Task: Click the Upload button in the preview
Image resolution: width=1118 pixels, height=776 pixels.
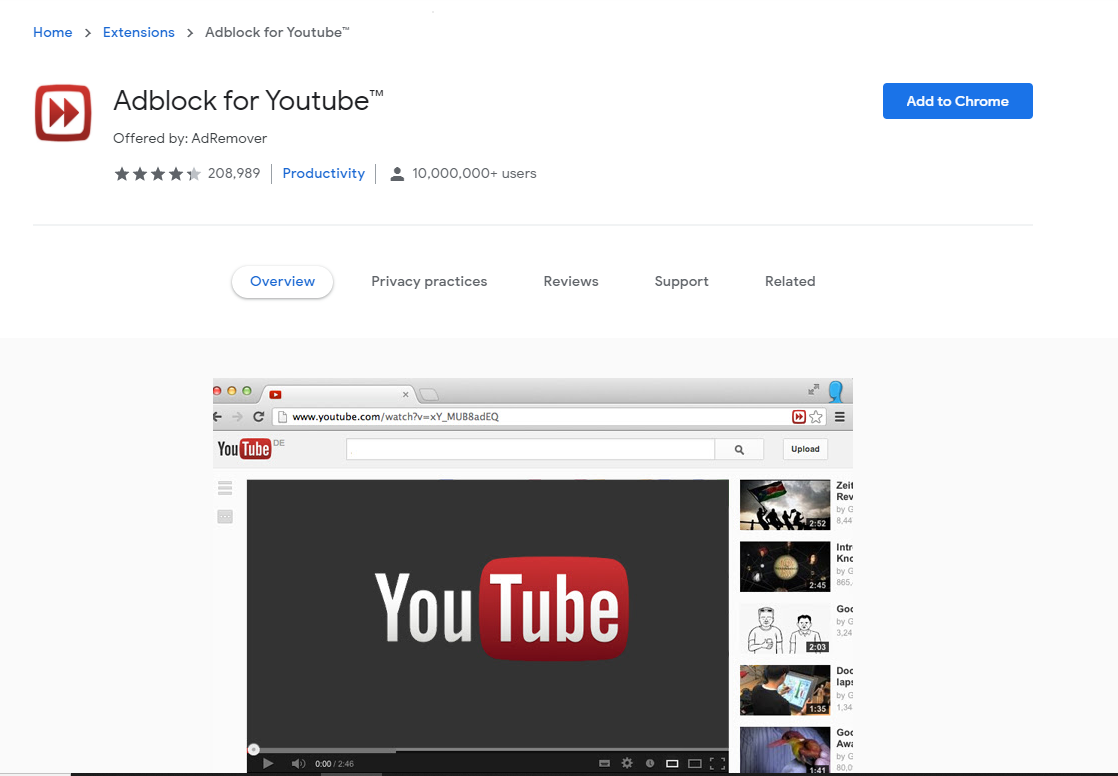Action: tap(805, 449)
